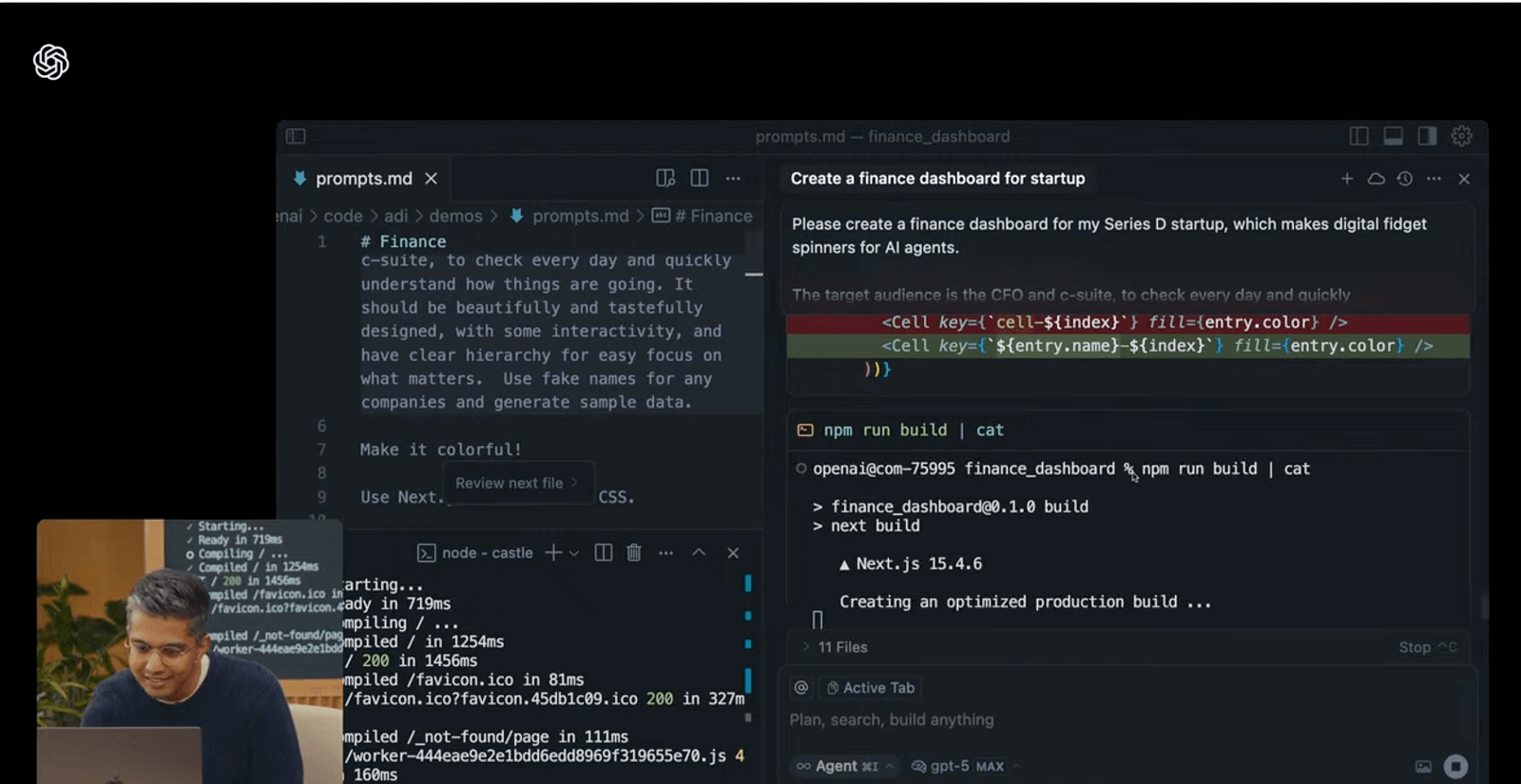This screenshot has height=784, width=1521.
Task: Split the editor to the right
Action: 700,178
